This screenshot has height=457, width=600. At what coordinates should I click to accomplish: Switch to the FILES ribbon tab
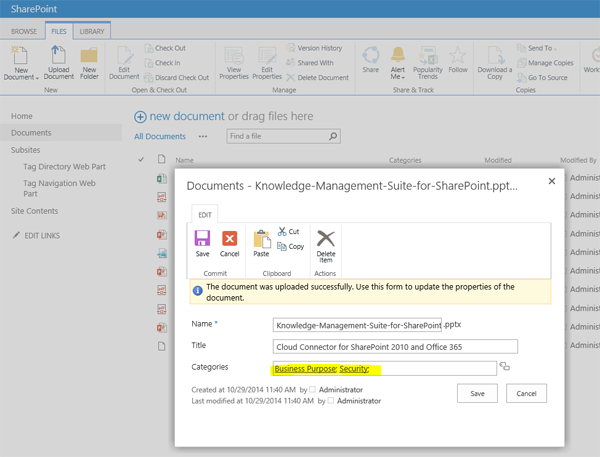59,31
